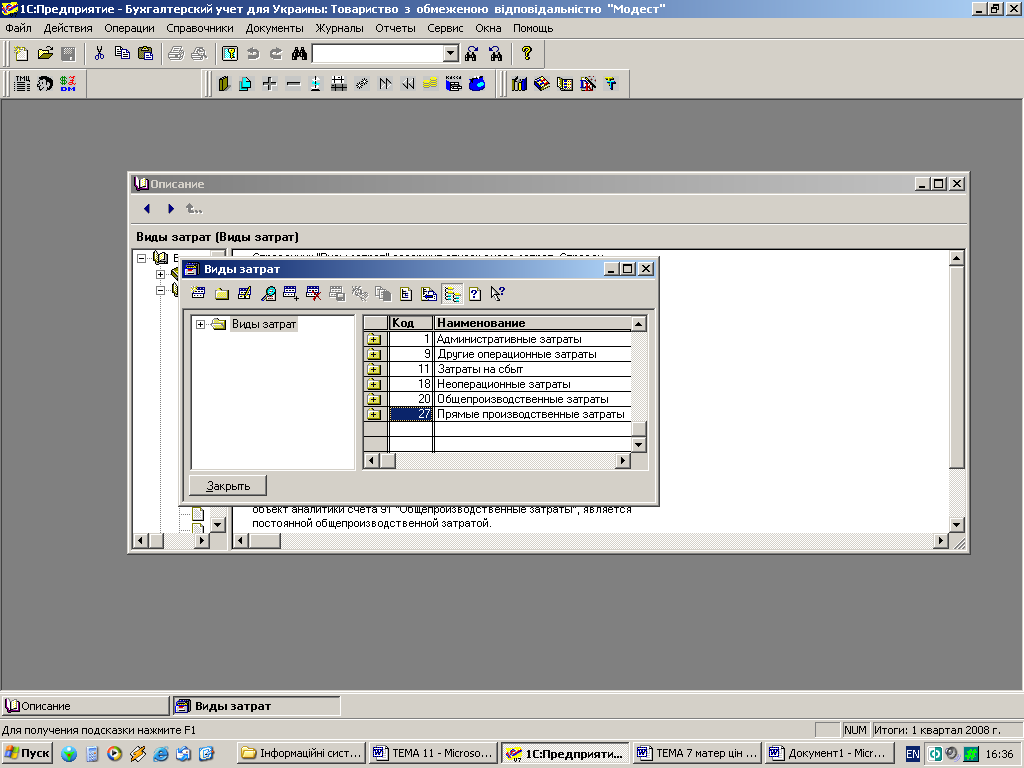Screen dimensions: 1024x768
Task: Click the Description help page icon in Виды затрат
Action: coord(475,294)
